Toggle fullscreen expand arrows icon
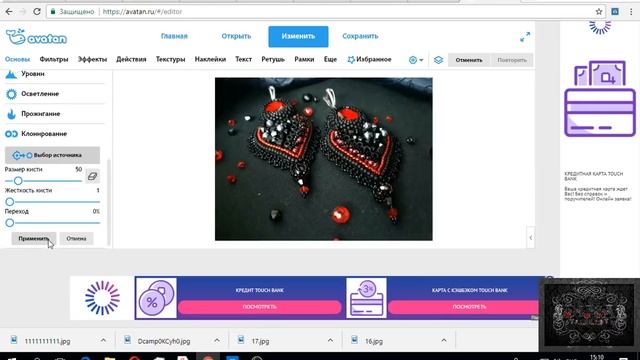Screen dimensions: 640x360 pyautogui.click(x=525, y=37)
